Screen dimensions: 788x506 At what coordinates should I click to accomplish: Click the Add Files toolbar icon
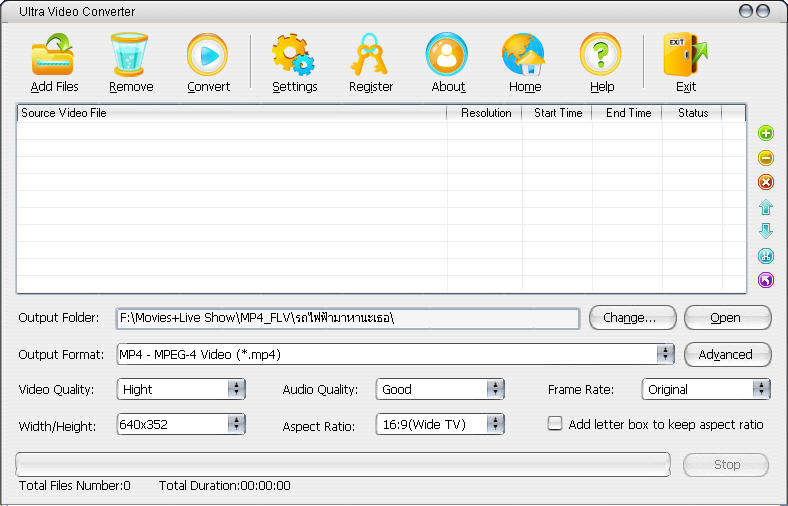(x=53, y=54)
